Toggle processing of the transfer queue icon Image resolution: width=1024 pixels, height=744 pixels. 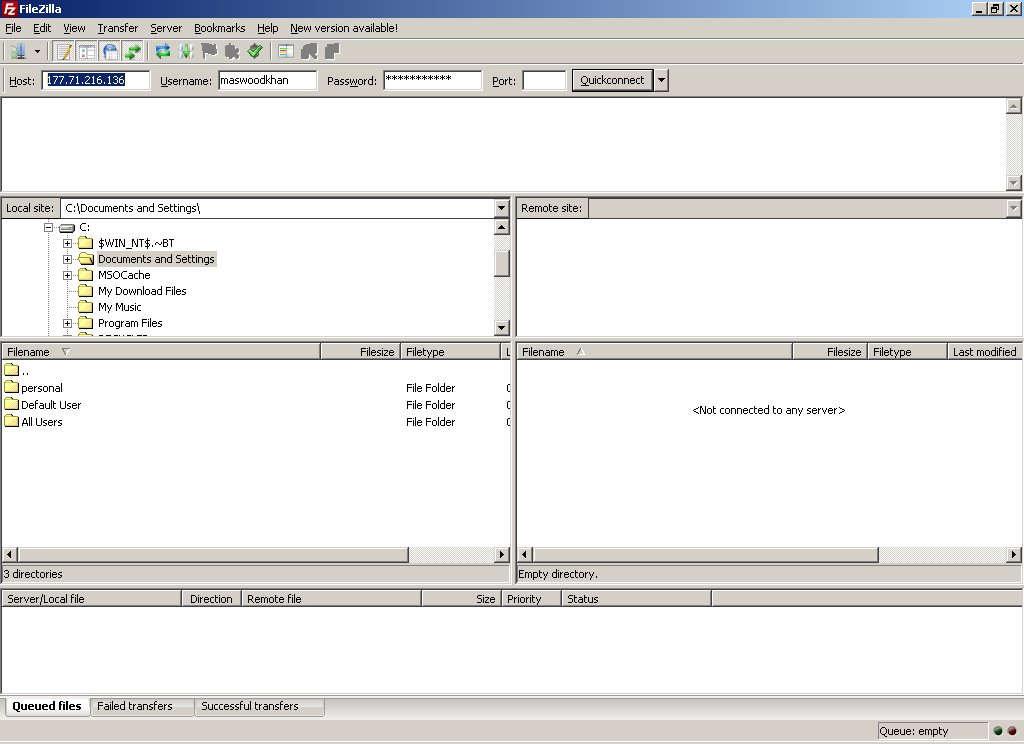185,51
